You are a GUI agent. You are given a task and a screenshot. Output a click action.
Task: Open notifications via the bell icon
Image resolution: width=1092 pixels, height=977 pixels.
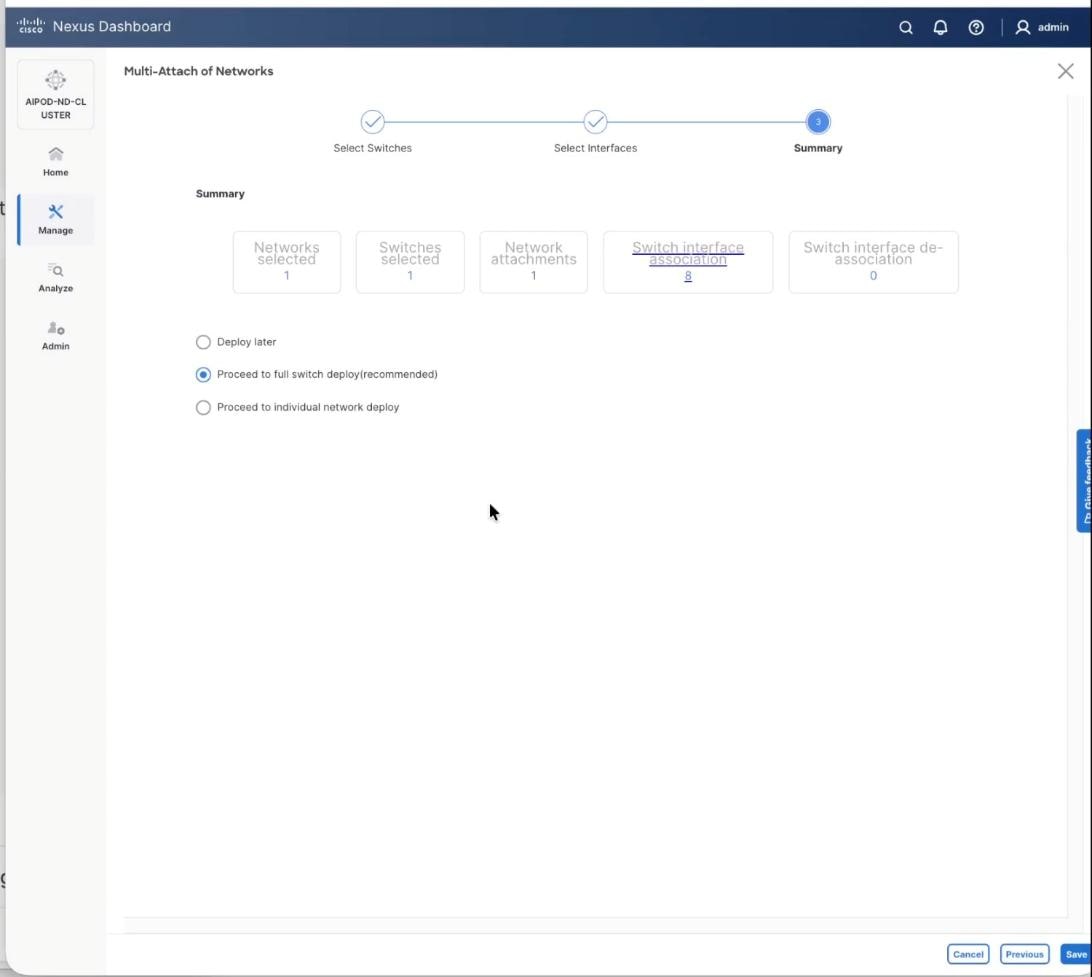pos(940,27)
